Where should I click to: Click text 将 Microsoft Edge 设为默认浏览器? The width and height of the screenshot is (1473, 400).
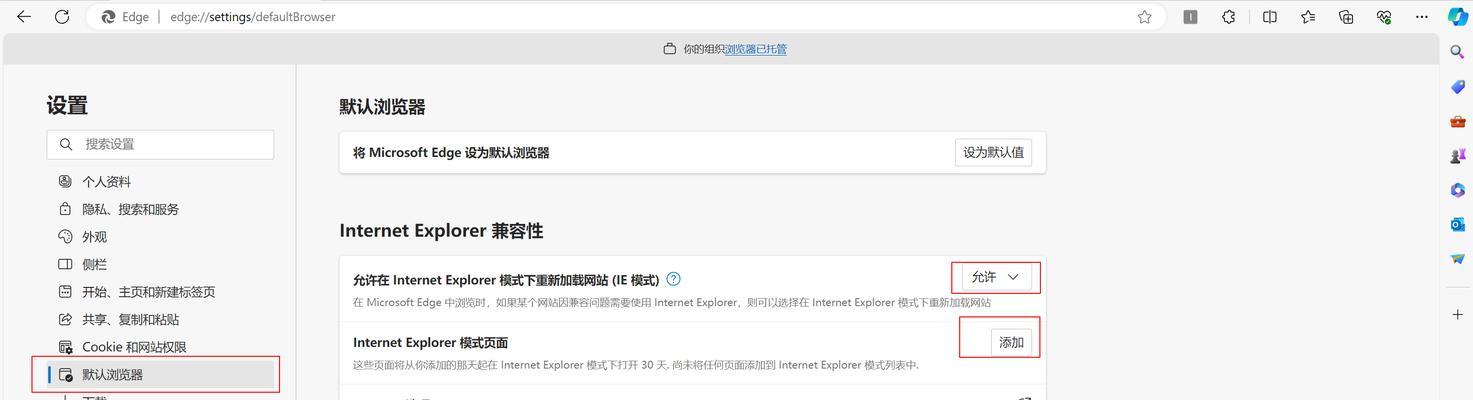click(451, 153)
